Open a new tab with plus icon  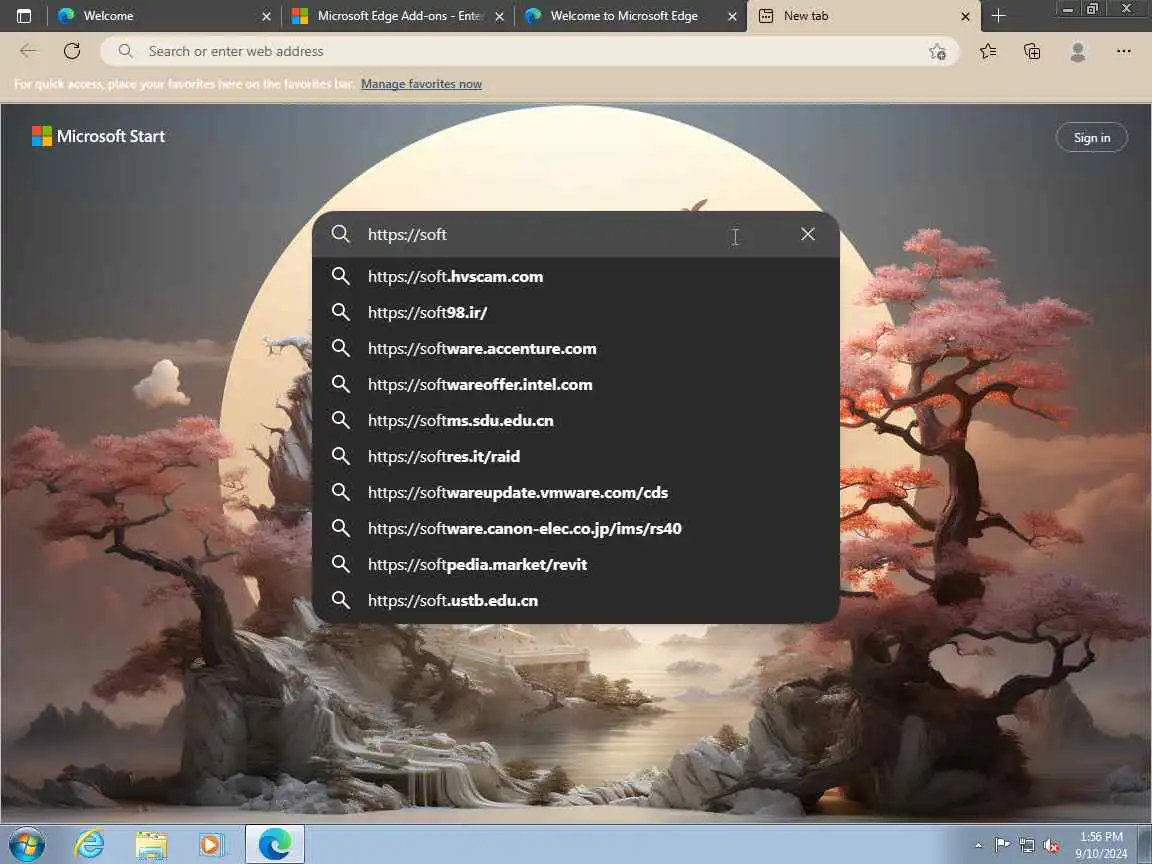click(998, 15)
